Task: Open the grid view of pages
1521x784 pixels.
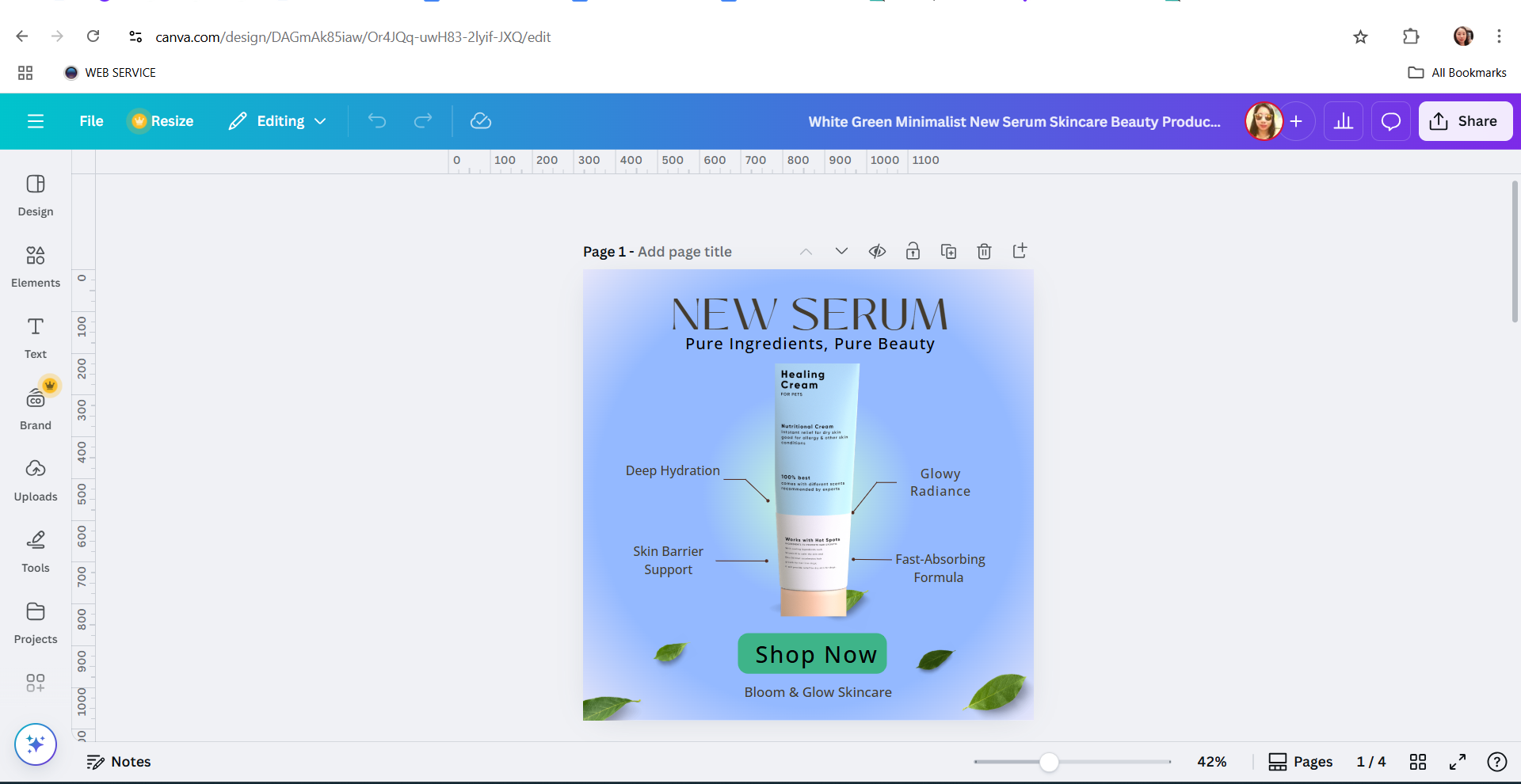Action: tap(1418, 762)
